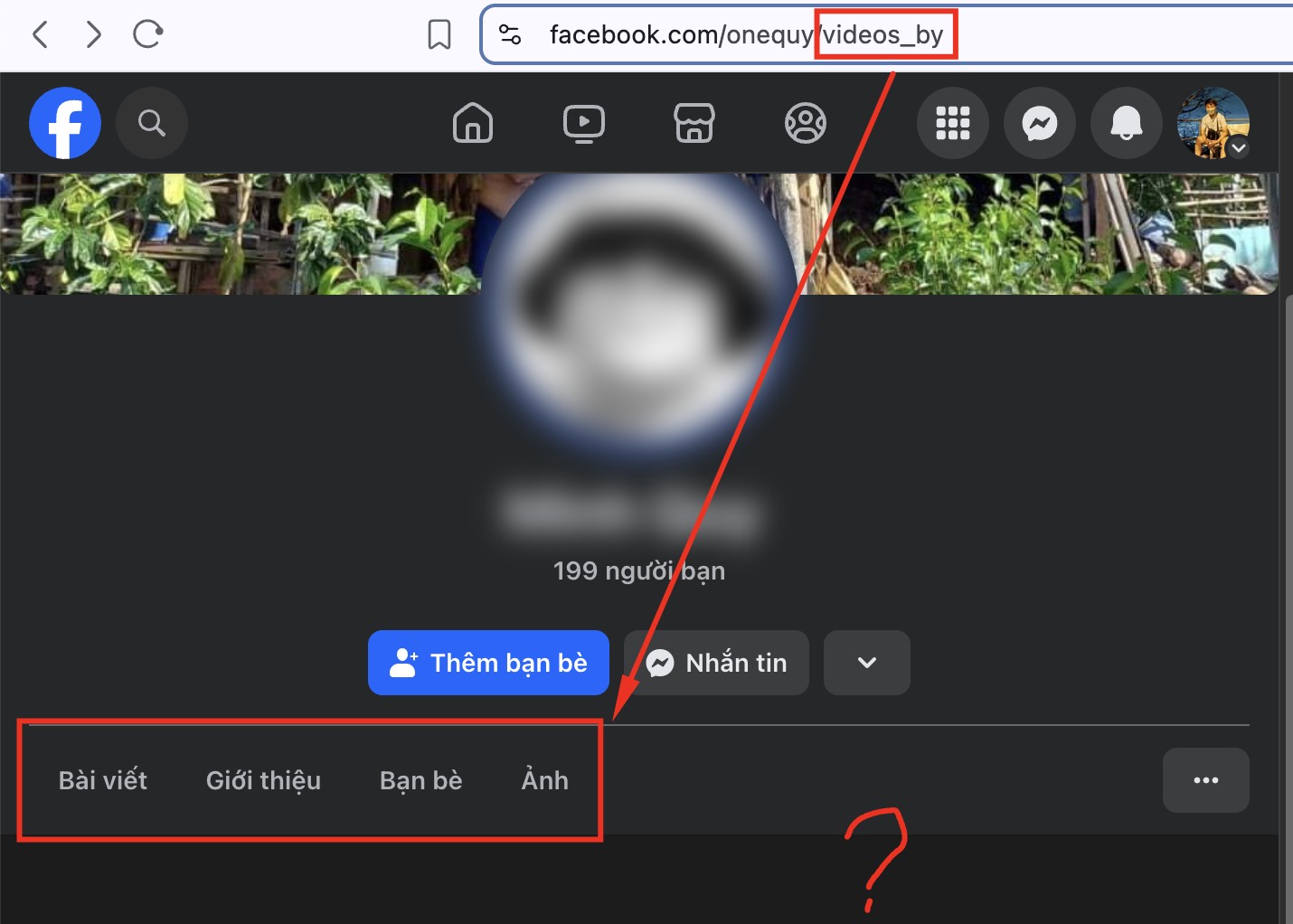1293x924 pixels.
Task: Open the account profile picture menu
Action: pos(1213,123)
